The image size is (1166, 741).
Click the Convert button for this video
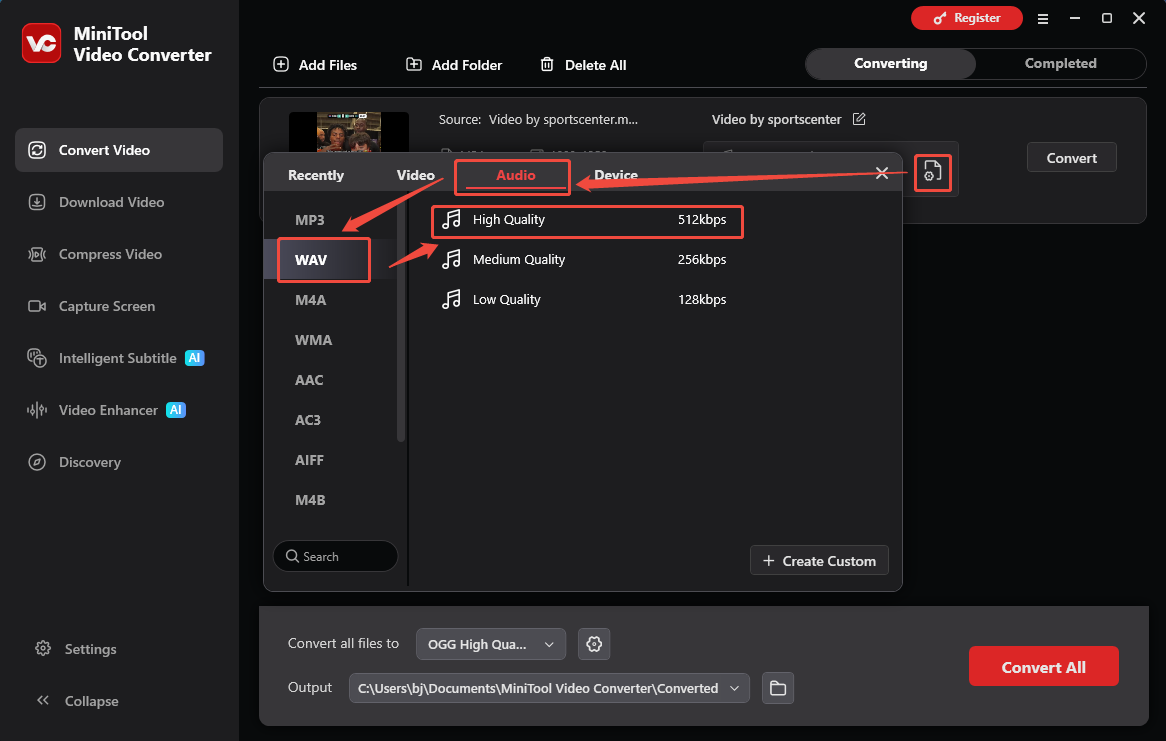point(1072,158)
